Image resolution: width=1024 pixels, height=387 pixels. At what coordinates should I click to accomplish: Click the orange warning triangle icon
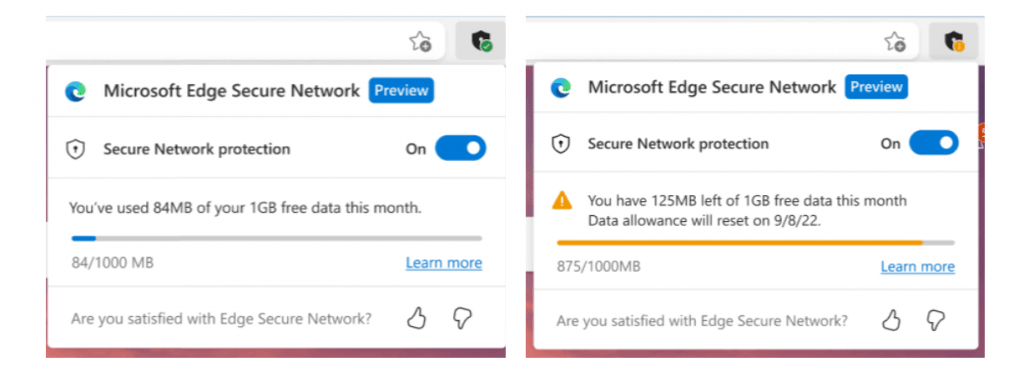click(562, 201)
